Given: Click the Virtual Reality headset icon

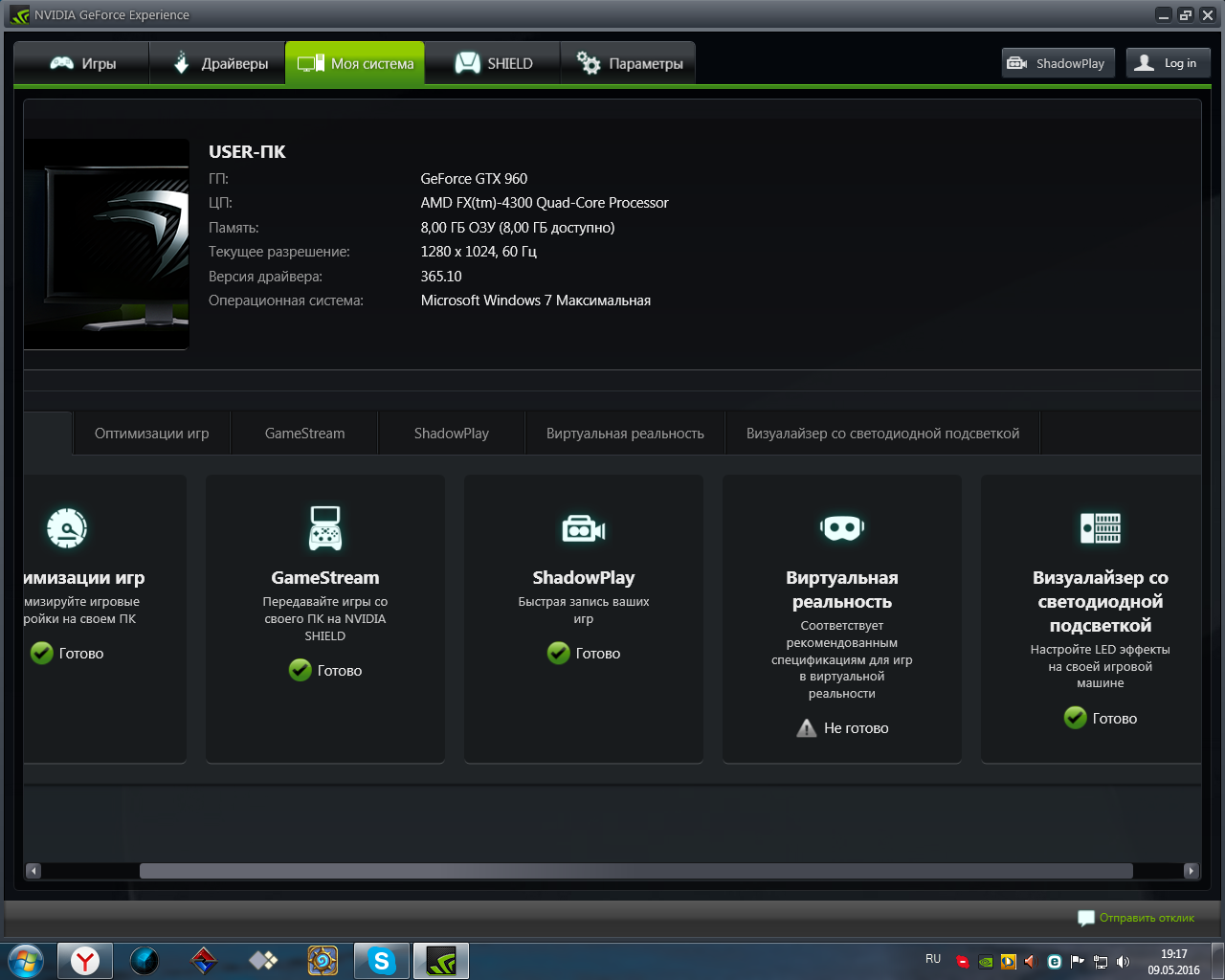Looking at the screenshot, I should pos(842,527).
